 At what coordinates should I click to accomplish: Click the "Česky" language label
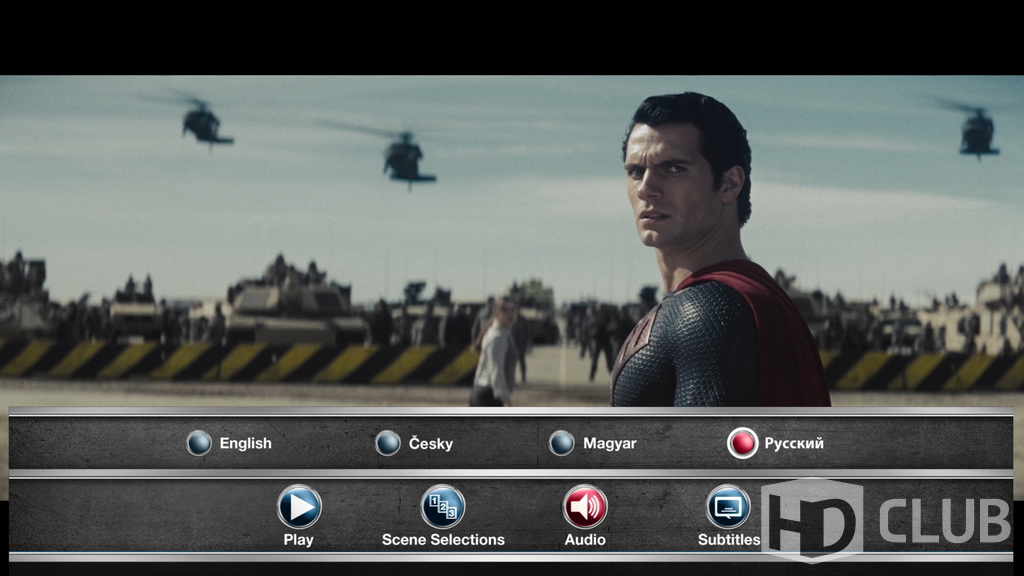(x=431, y=443)
